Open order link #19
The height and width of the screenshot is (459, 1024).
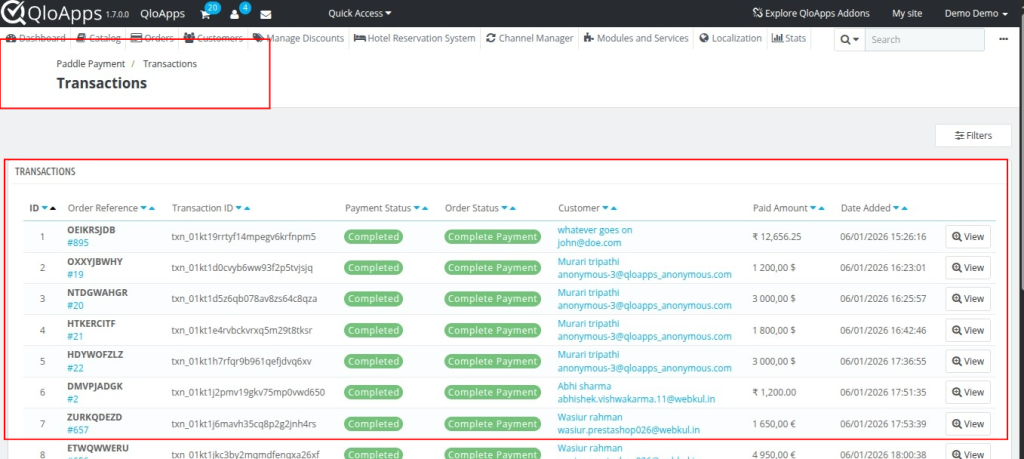[x=75, y=274]
